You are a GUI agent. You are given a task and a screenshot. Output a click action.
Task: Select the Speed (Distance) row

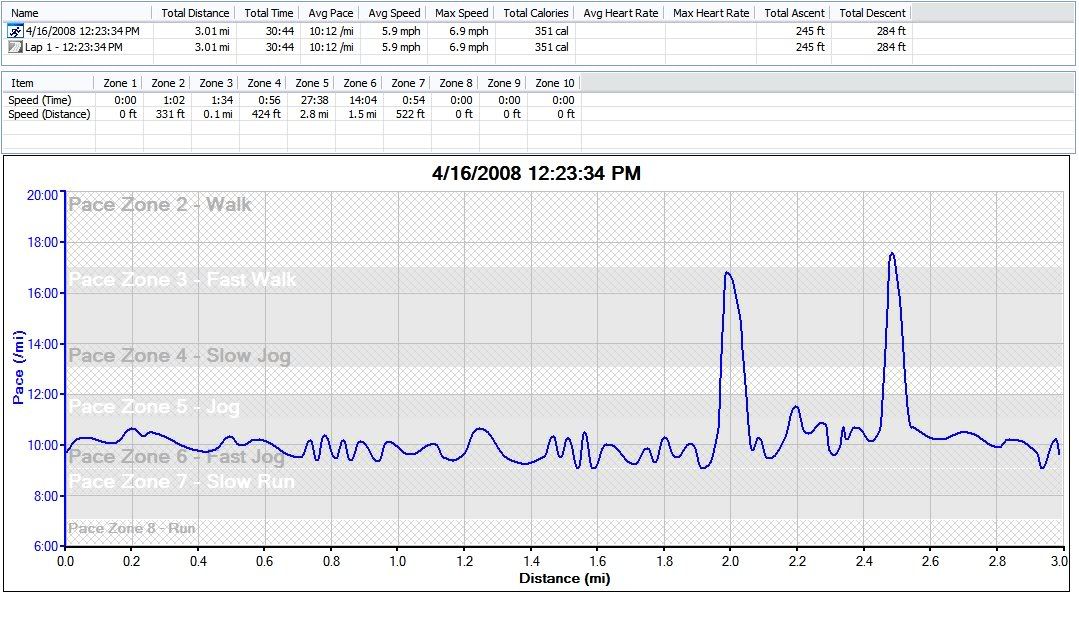(49, 114)
